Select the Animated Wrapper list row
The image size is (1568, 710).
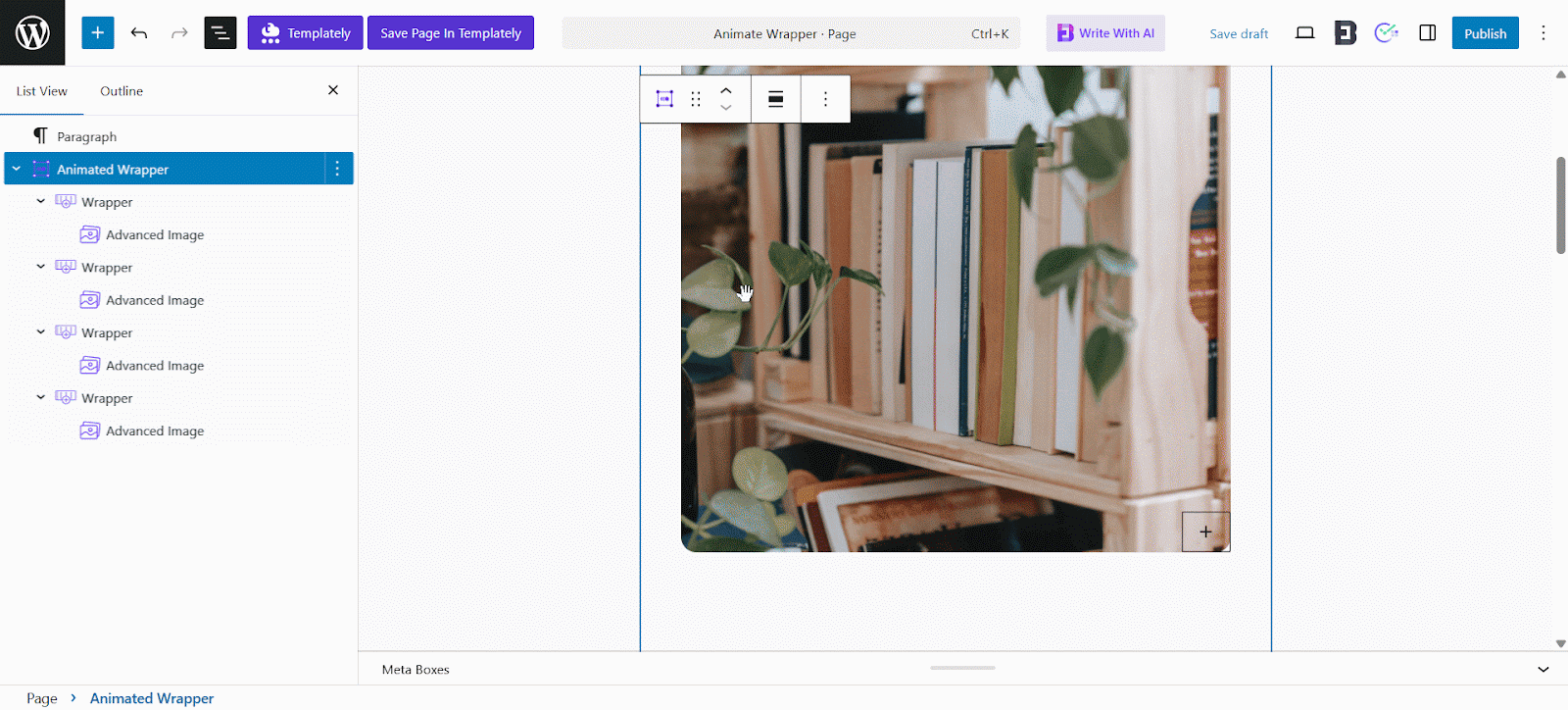(179, 169)
